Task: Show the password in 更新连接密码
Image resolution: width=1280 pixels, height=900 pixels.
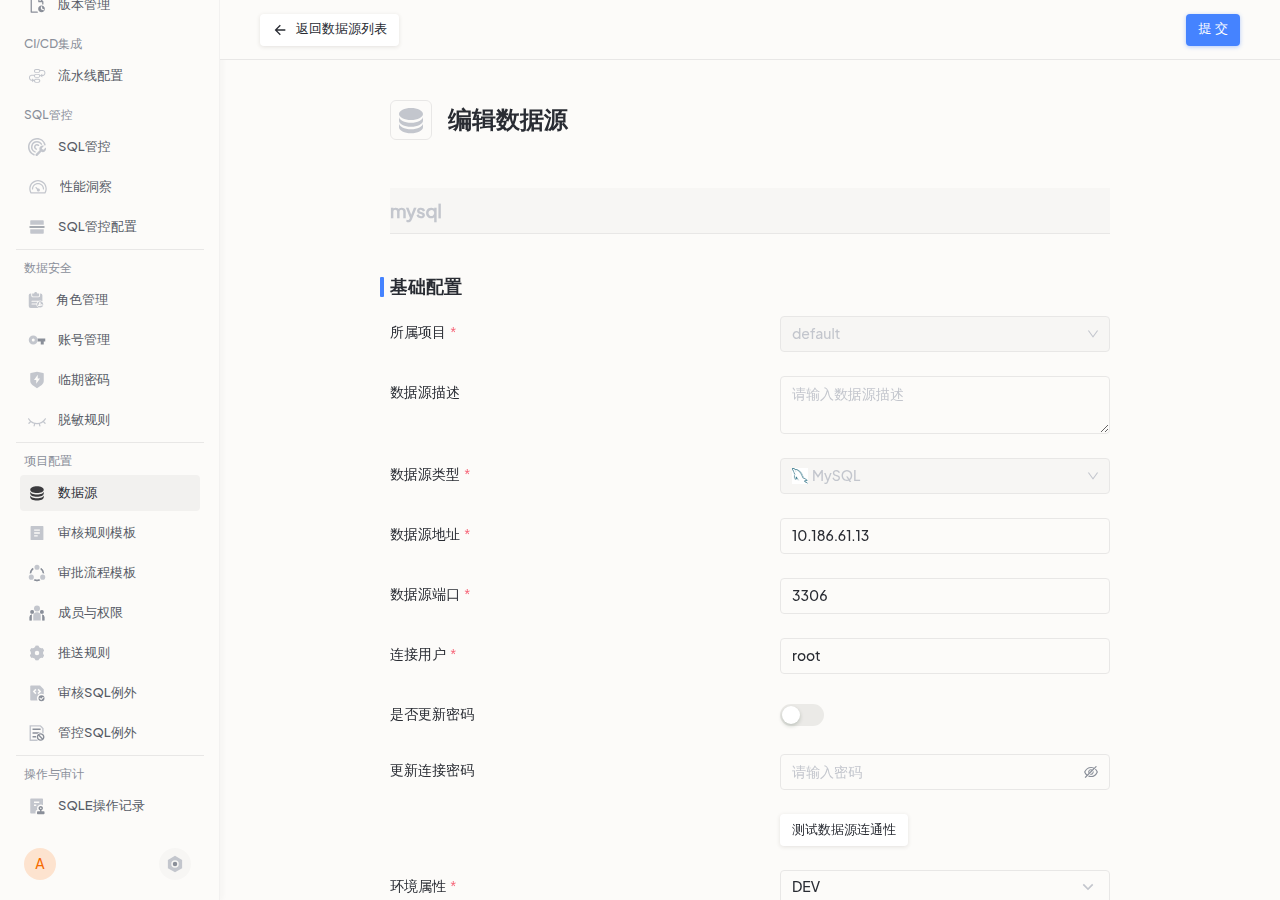Action: click(1091, 772)
